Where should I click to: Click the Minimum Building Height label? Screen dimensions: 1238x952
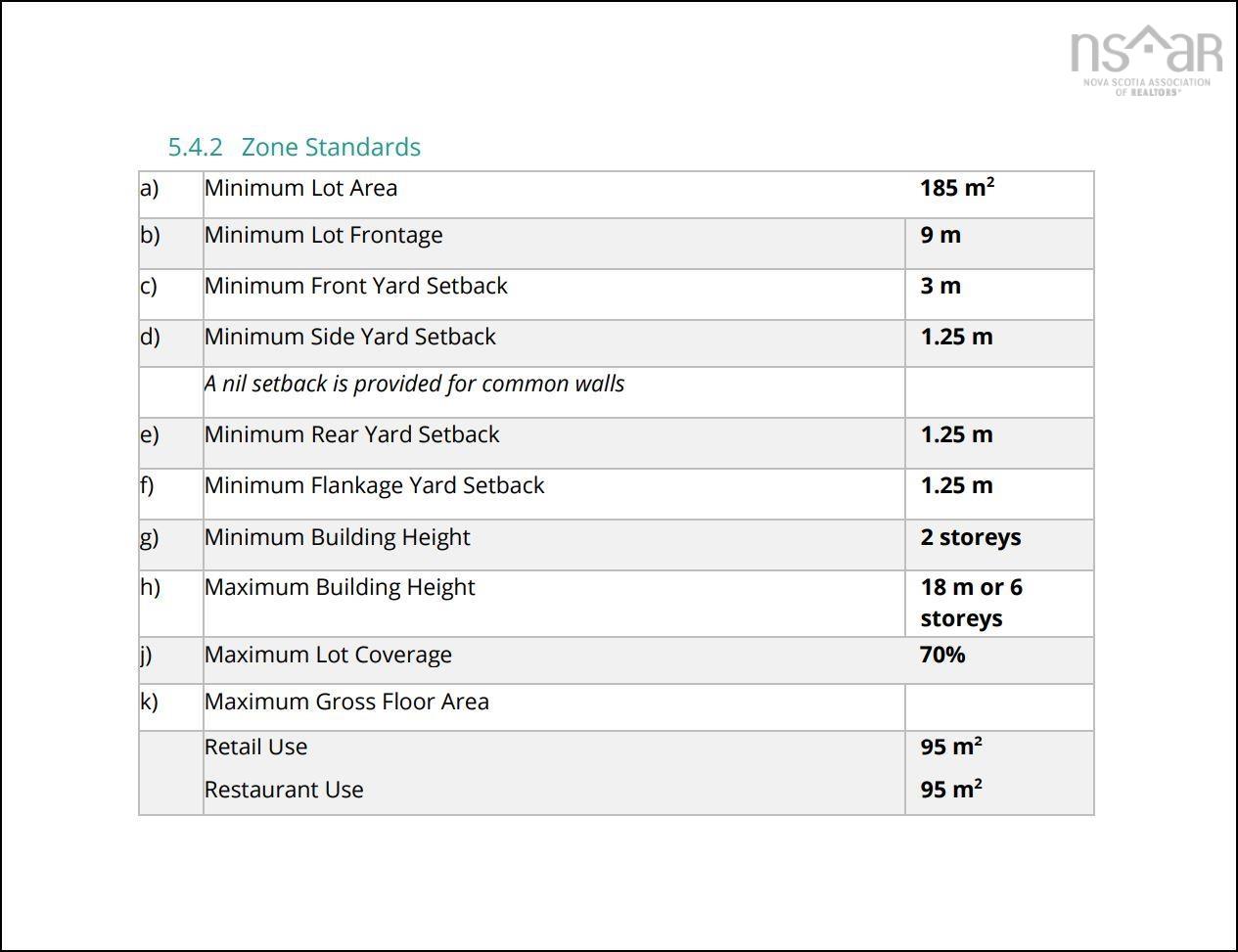click(x=337, y=537)
